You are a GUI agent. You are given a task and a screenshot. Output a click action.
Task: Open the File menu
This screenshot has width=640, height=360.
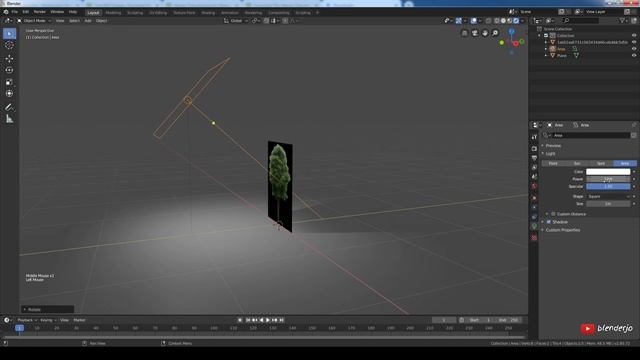click(x=15, y=12)
